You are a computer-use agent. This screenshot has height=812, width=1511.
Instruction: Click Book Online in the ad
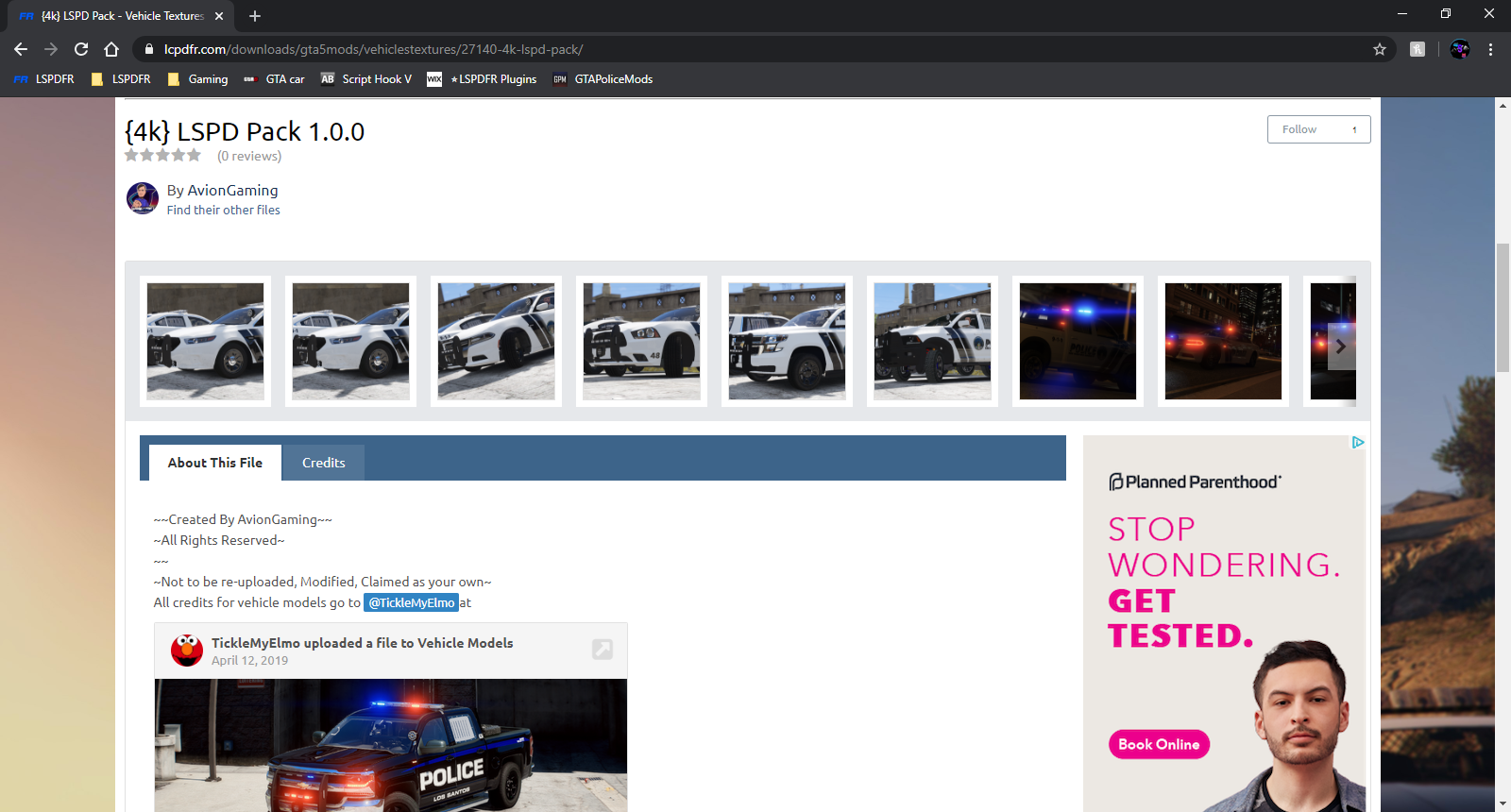point(1159,744)
